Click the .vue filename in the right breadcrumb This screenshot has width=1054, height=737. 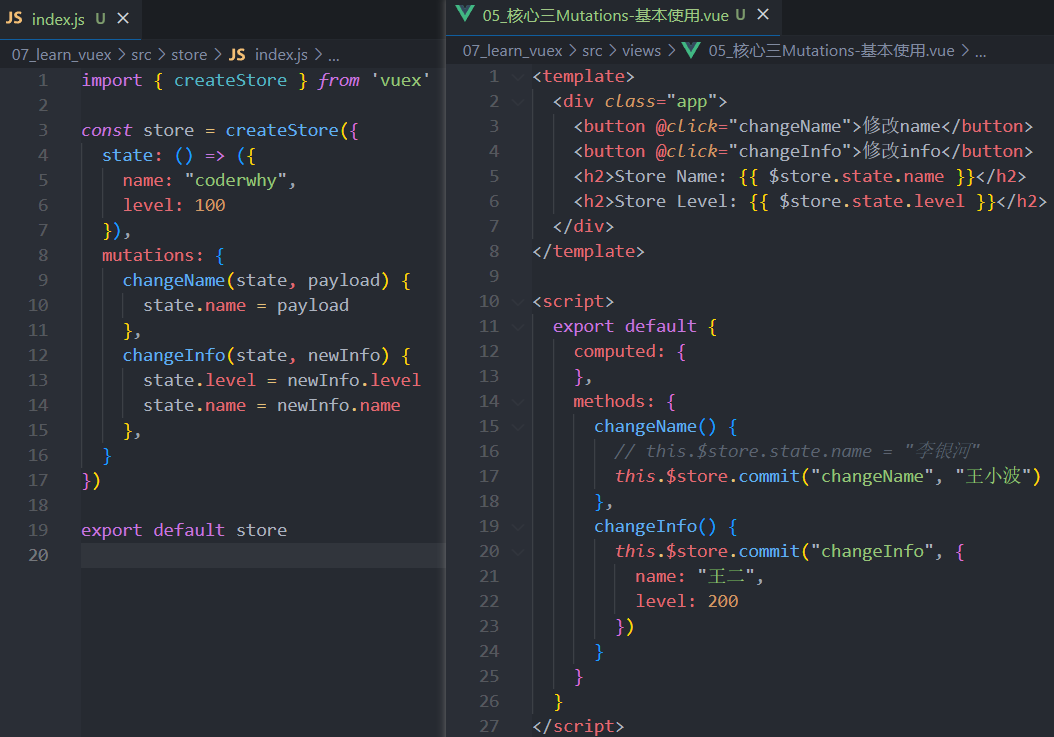(832, 50)
